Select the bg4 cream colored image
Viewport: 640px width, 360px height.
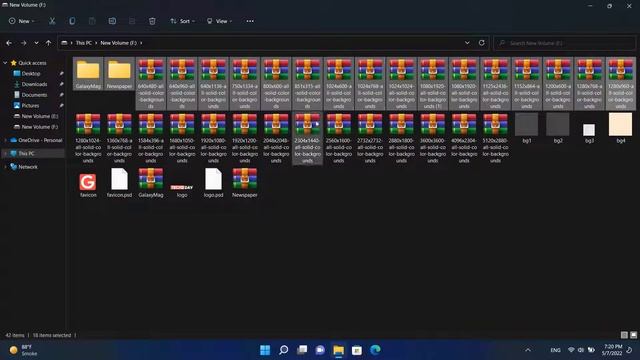coord(620,128)
